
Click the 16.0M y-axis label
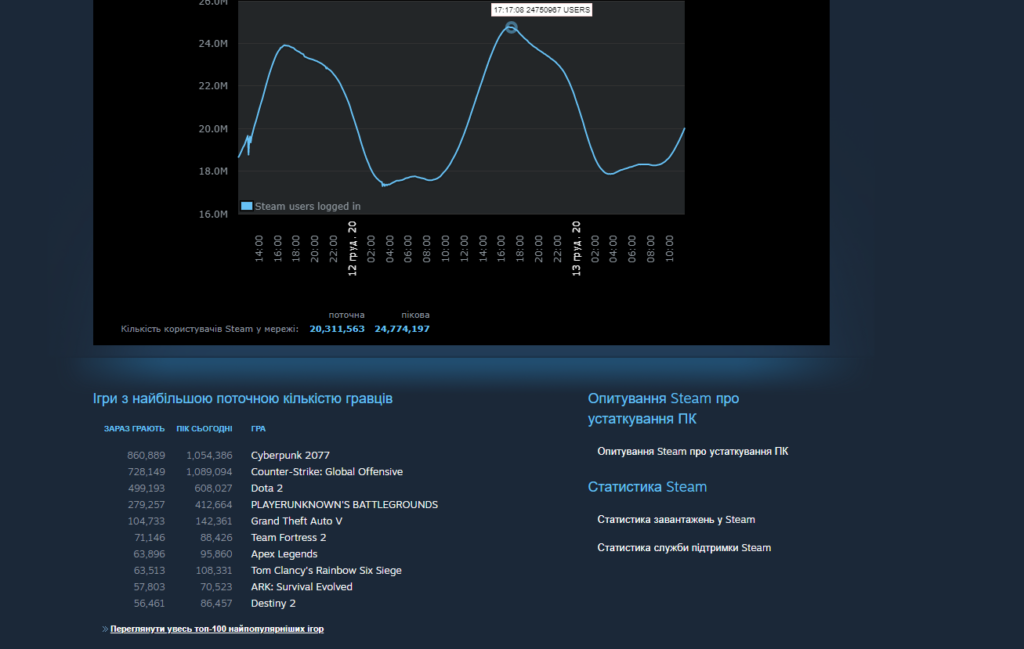pyautogui.click(x=213, y=214)
